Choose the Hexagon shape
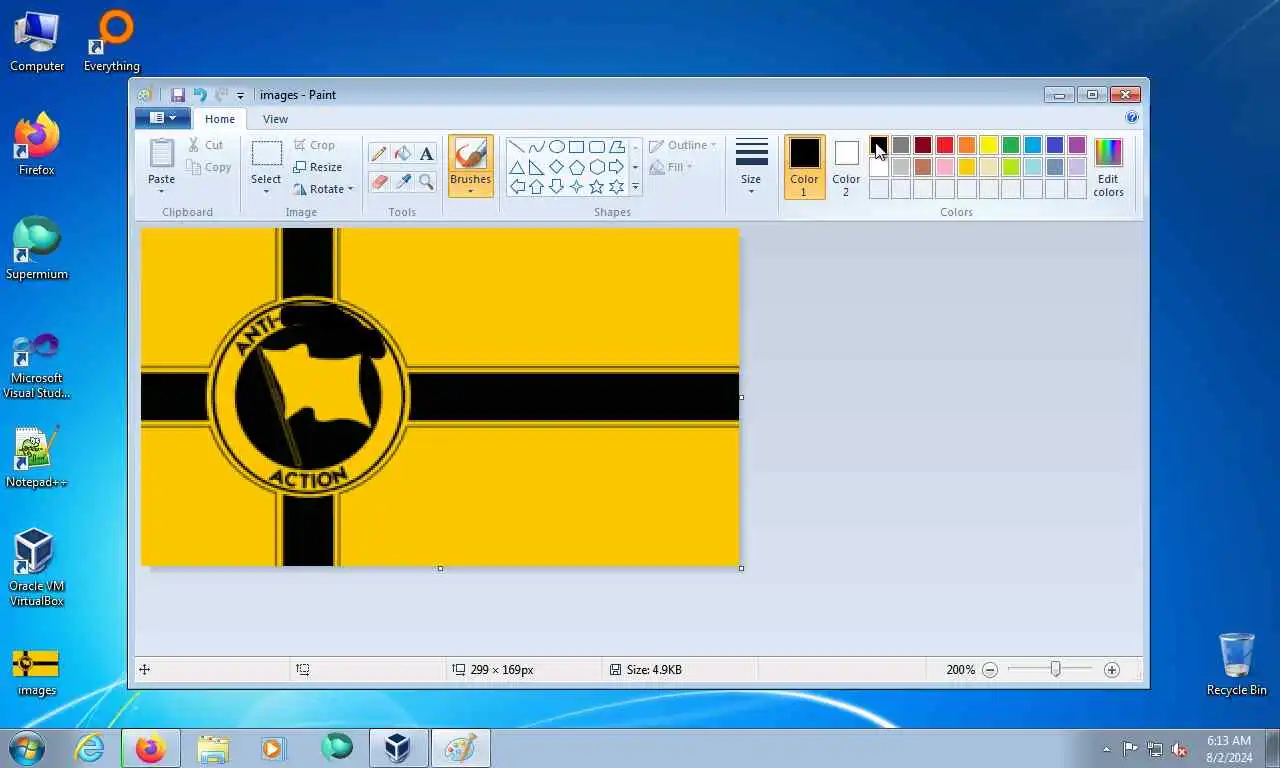Viewport: 1280px width, 768px height. 597,167
